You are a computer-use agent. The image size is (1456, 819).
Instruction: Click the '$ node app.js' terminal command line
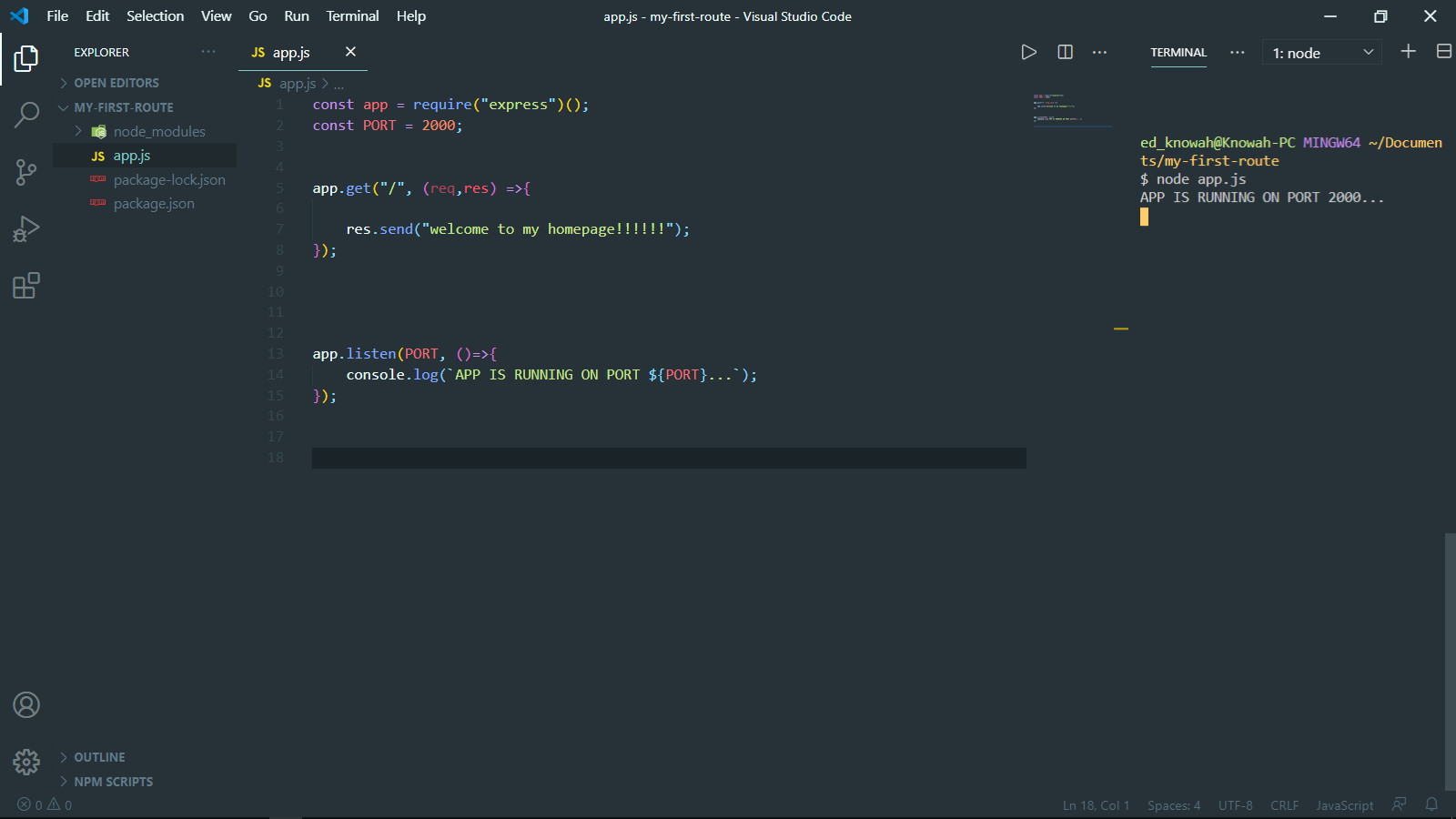point(1193,179)
